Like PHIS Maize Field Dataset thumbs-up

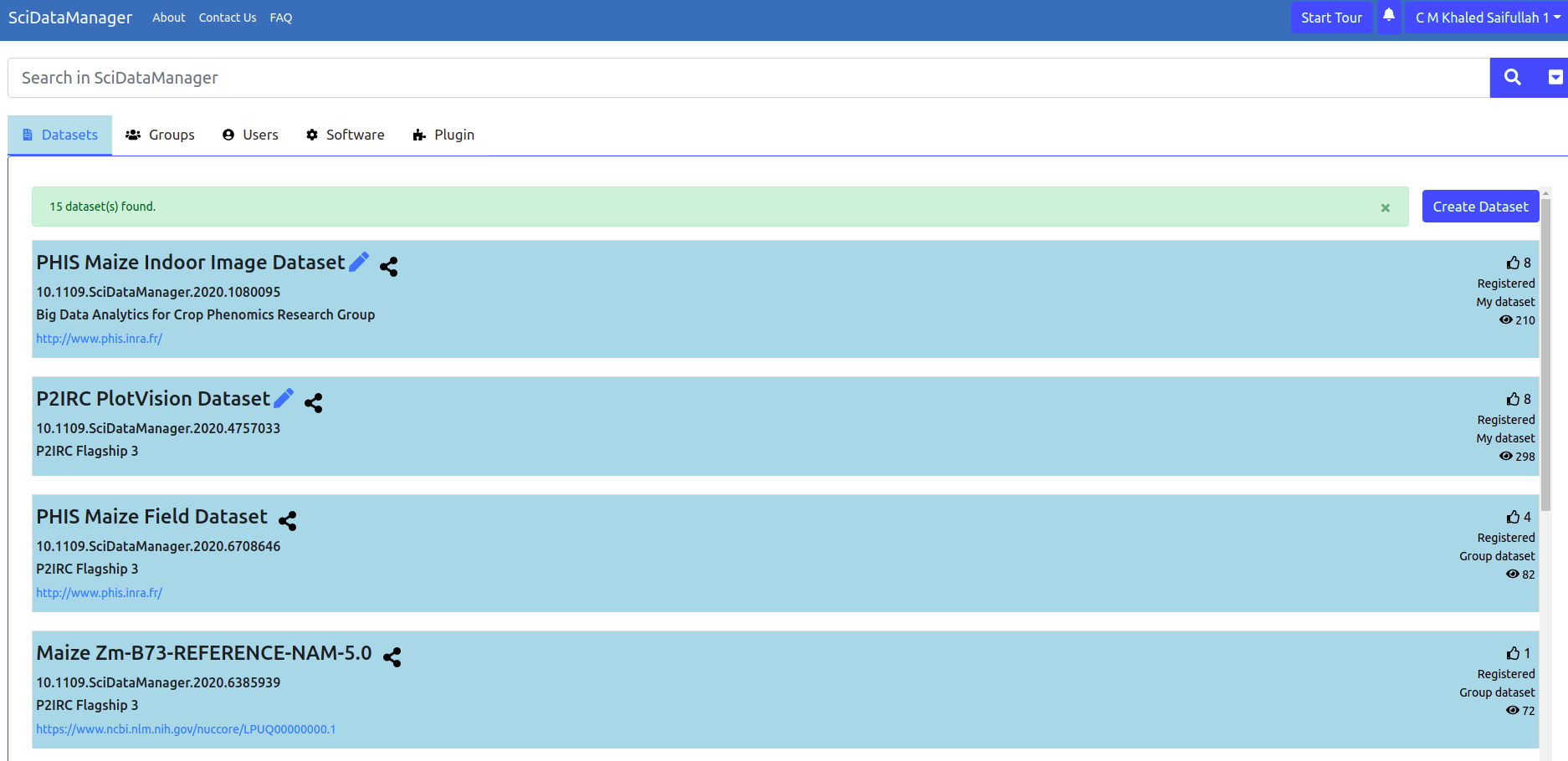click(1513, 517)
